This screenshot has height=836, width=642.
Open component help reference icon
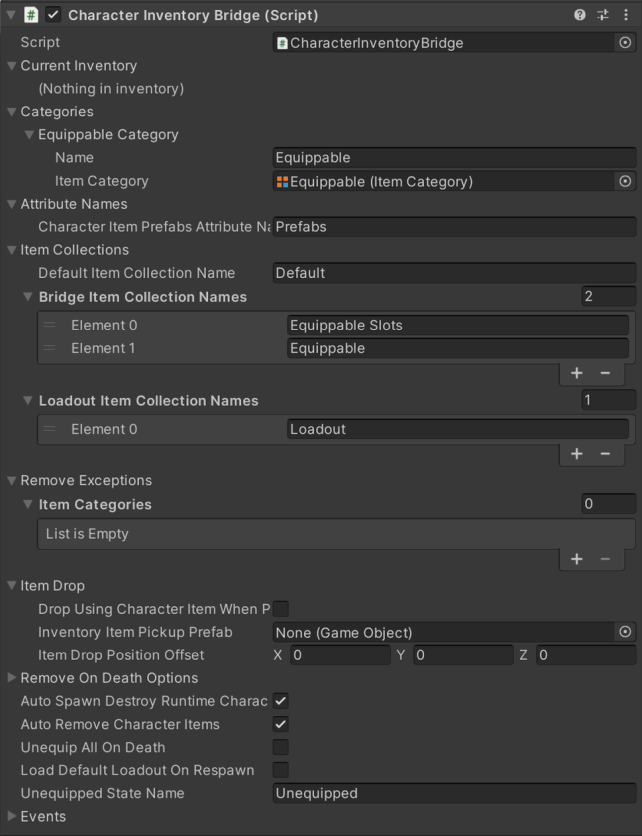click(580, 15)
